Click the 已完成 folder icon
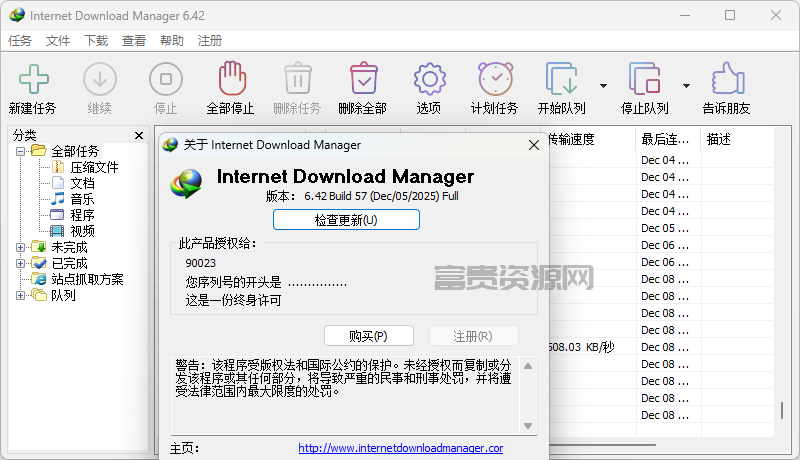Screen dimensions: 800x460 point(39,263)
